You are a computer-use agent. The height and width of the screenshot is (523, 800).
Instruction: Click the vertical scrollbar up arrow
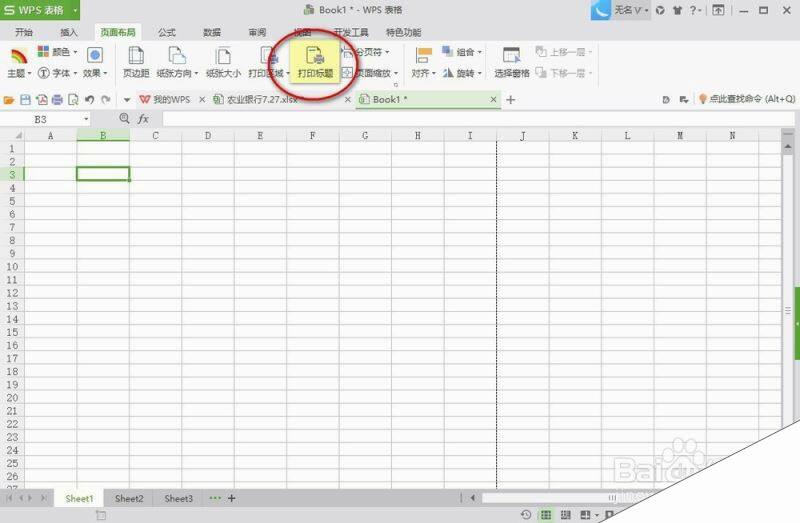[788, 147]
